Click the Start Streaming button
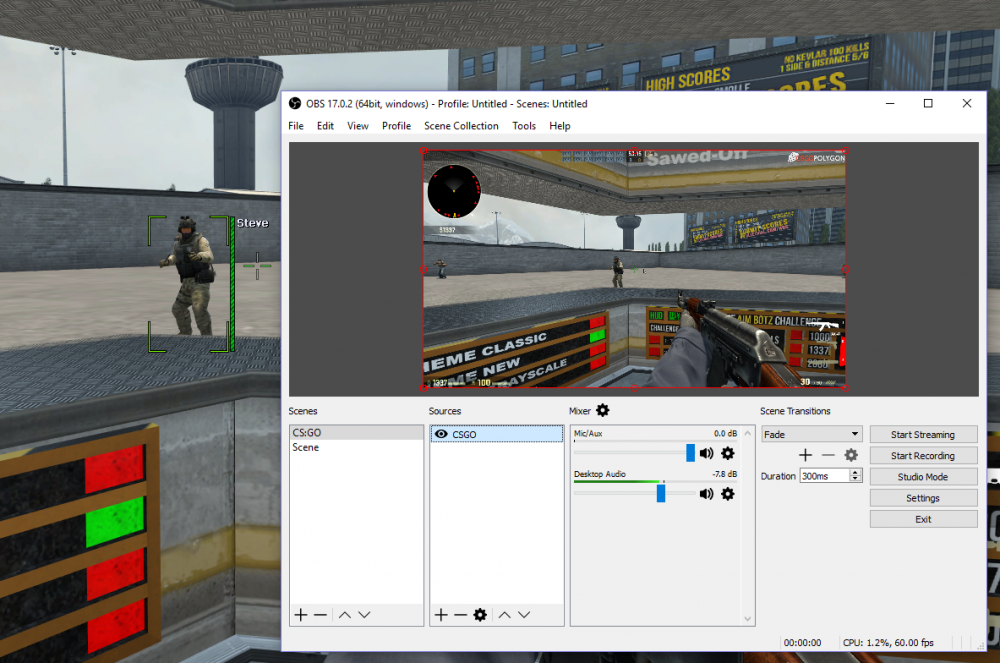 click(922, 435)
